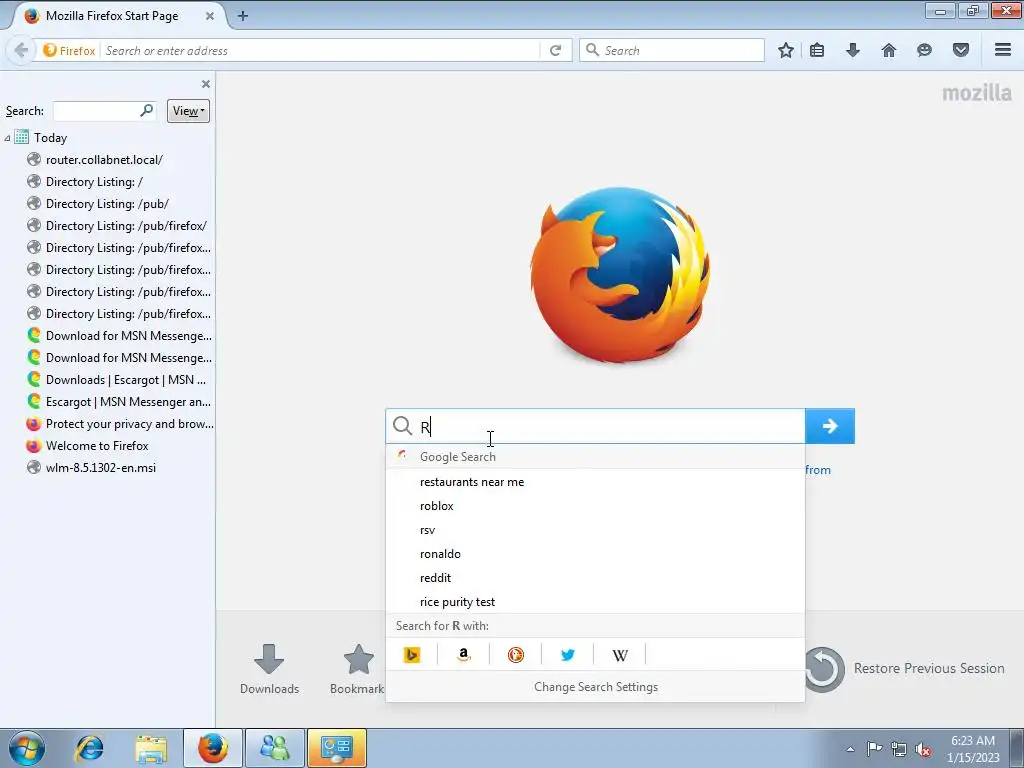Open router.collabnet.local/ history entry
The height and width of the screenshot is (768, 1024).
pos(104,160)
